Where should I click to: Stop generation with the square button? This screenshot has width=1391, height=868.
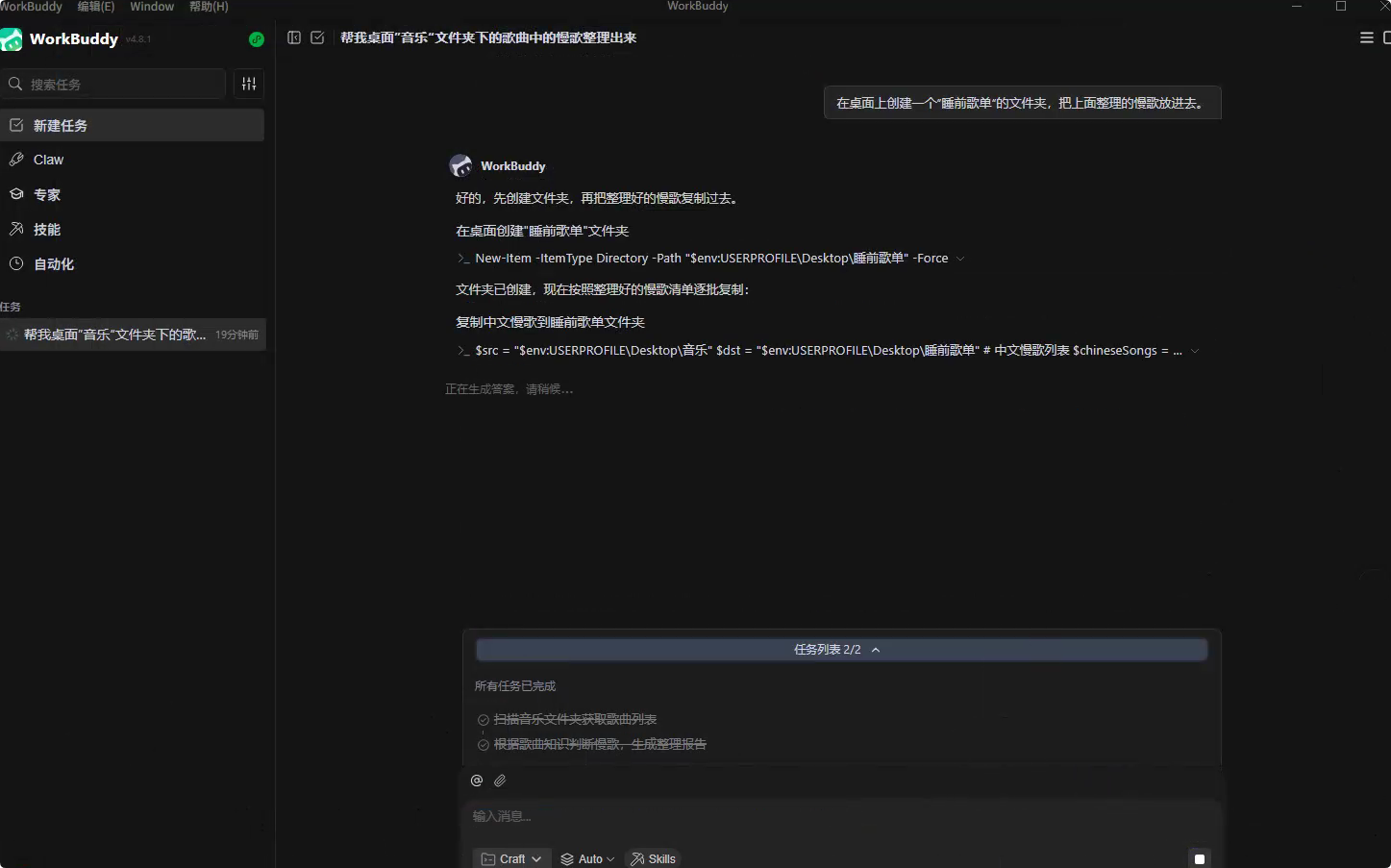pyautogui.click(x=1199, y=858)
